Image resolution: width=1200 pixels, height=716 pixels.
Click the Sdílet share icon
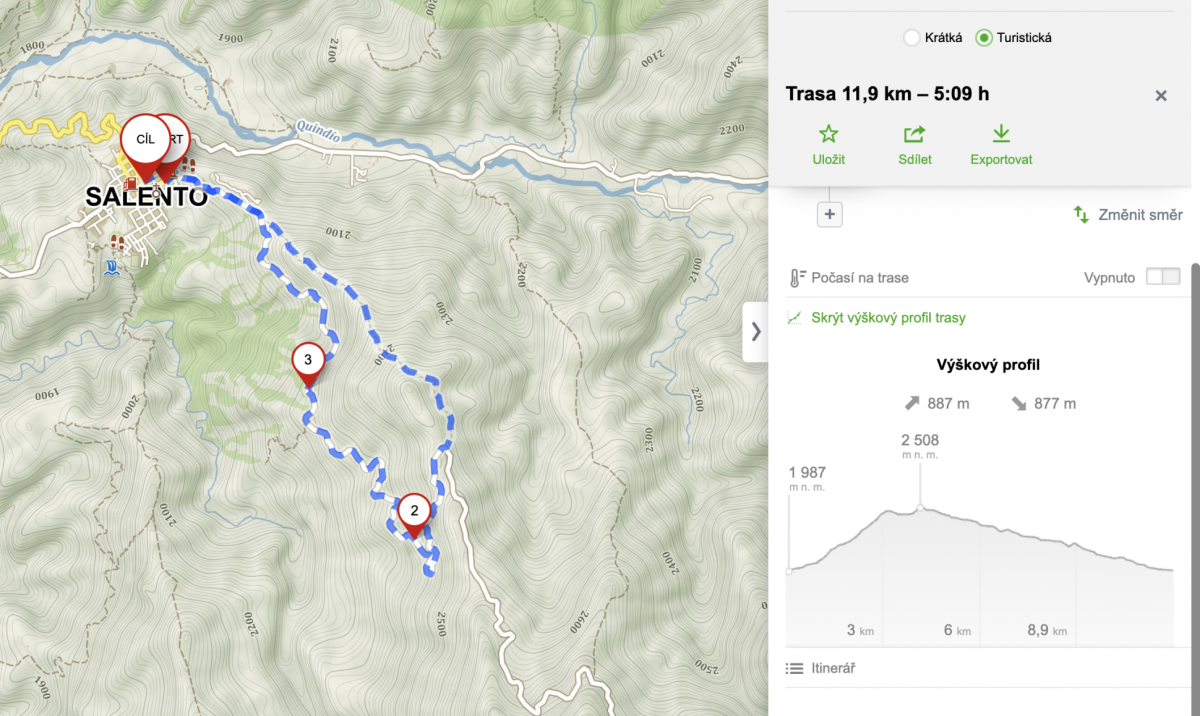[x=914, y=134]
